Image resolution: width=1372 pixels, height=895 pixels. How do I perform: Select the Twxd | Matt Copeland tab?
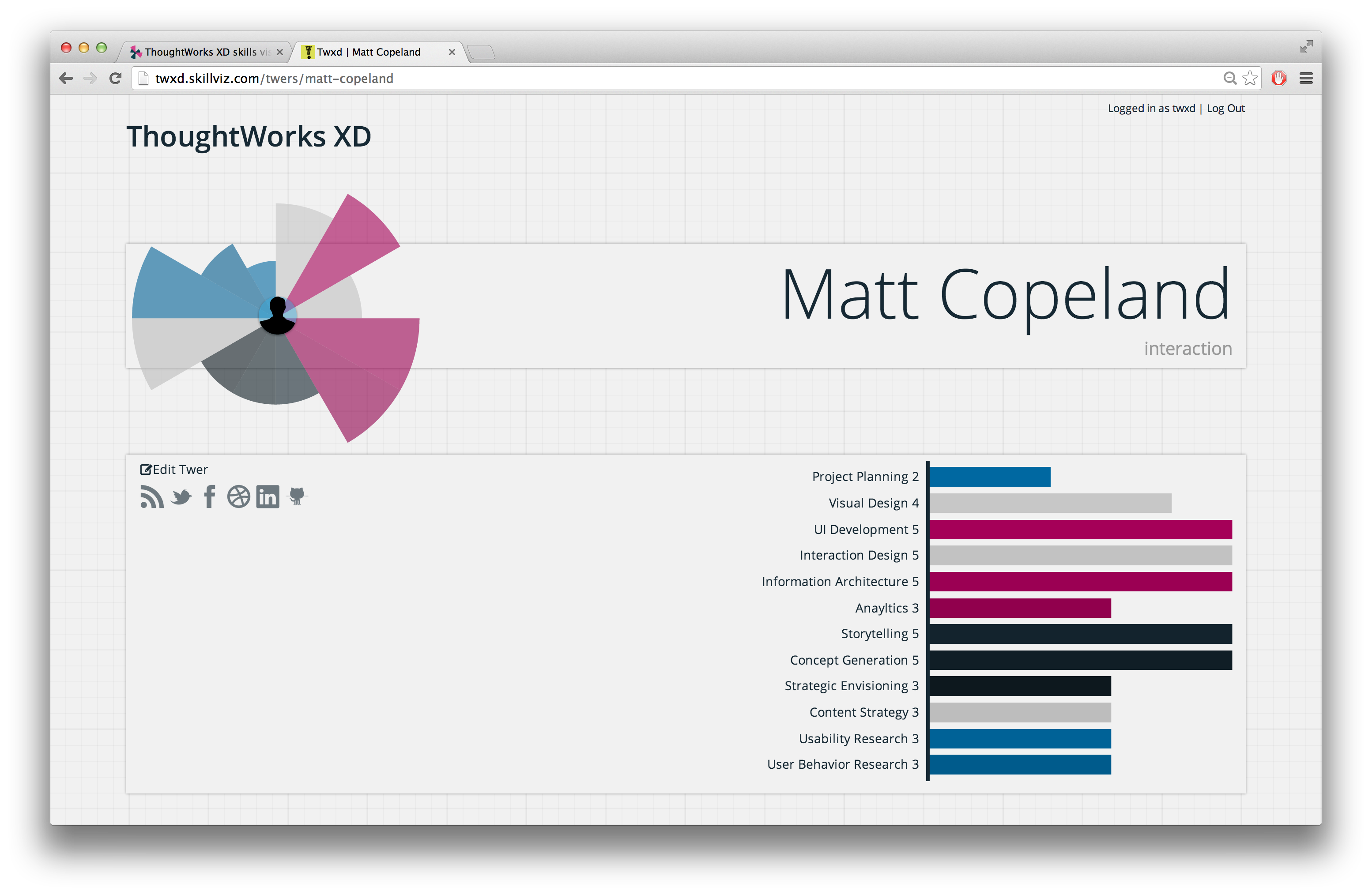[x=377, y=52]
